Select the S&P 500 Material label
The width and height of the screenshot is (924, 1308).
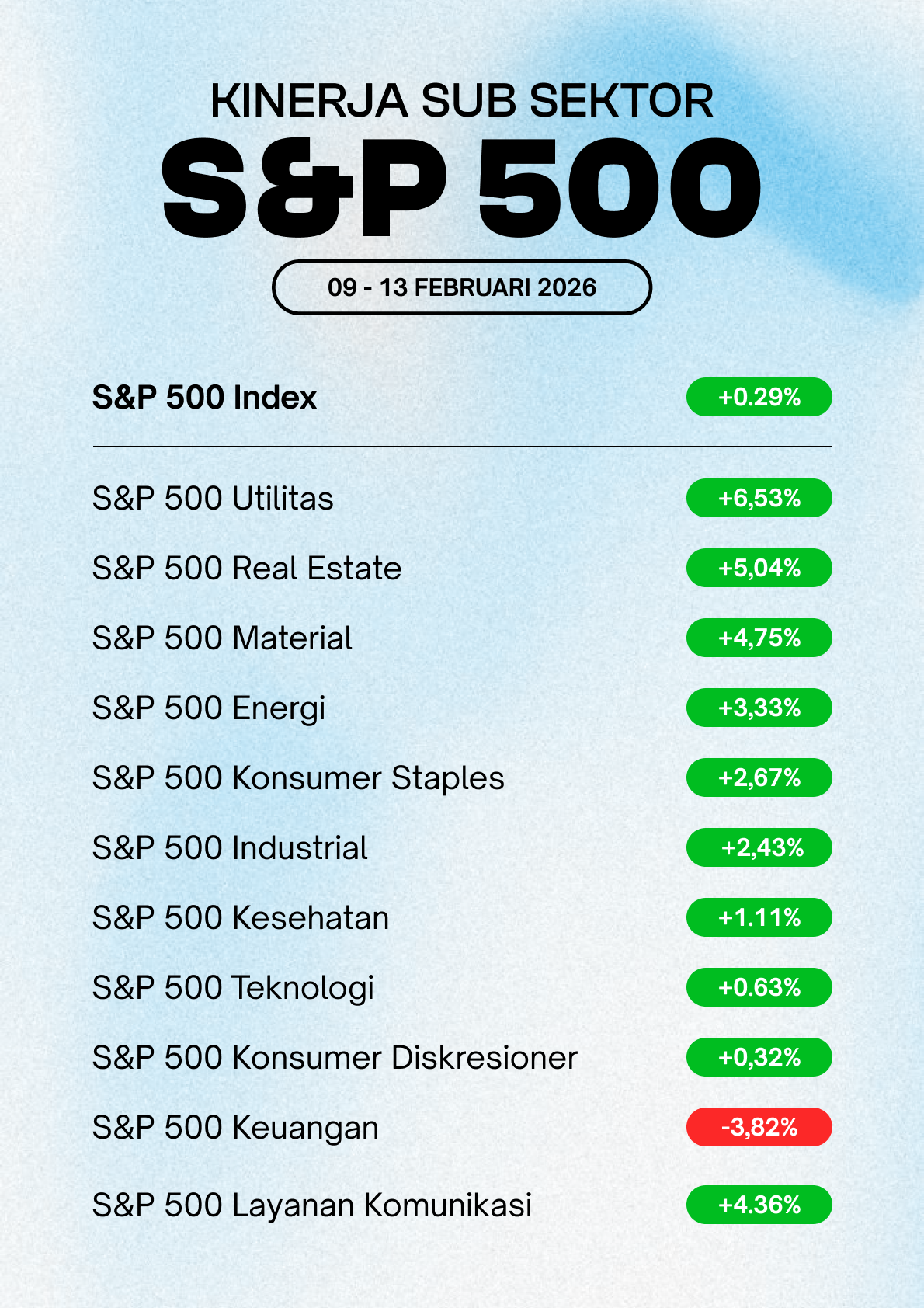tap(222, 638)
